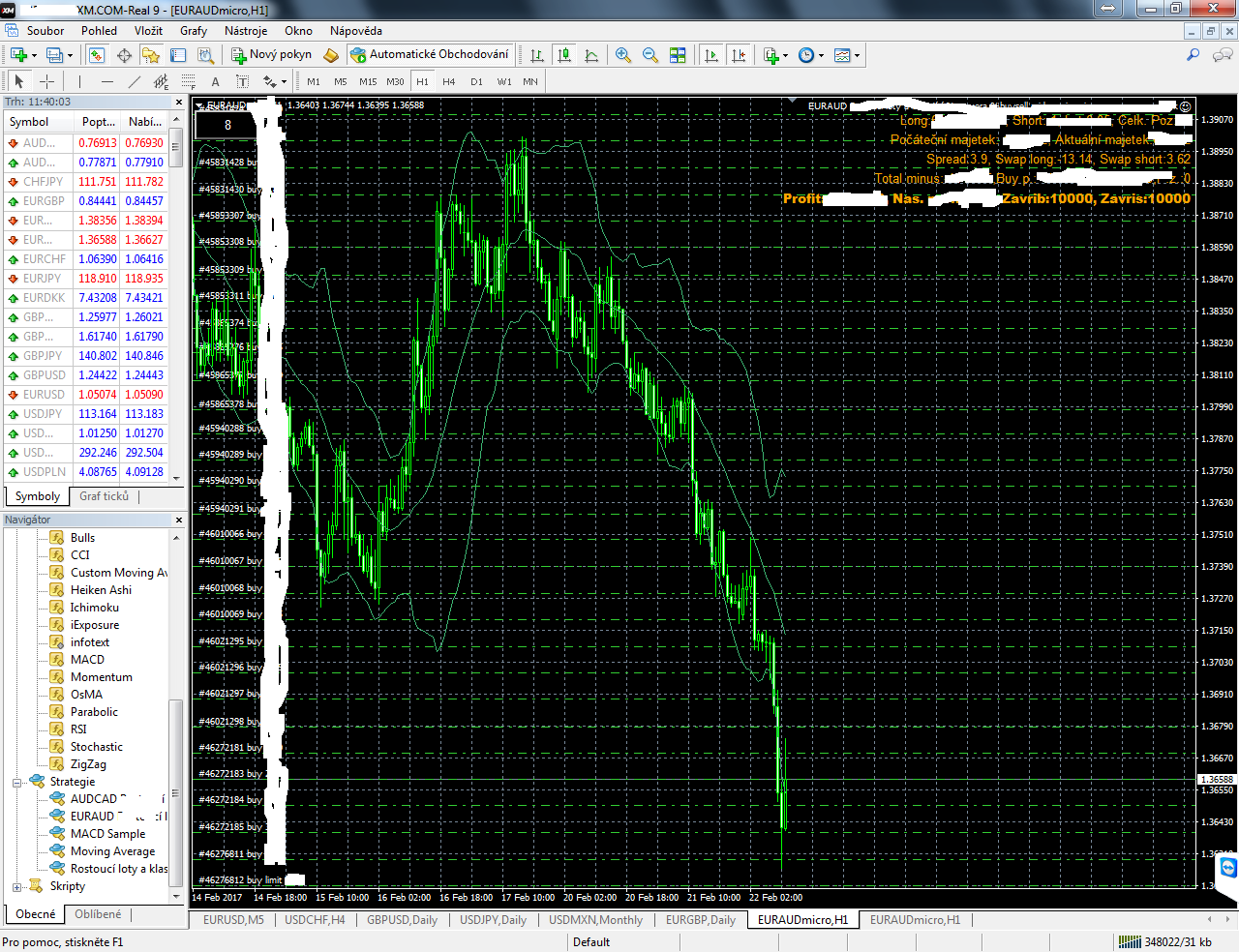Switch chart to line chart
The height and width of the screenshot is (952, 1239).
591,55
